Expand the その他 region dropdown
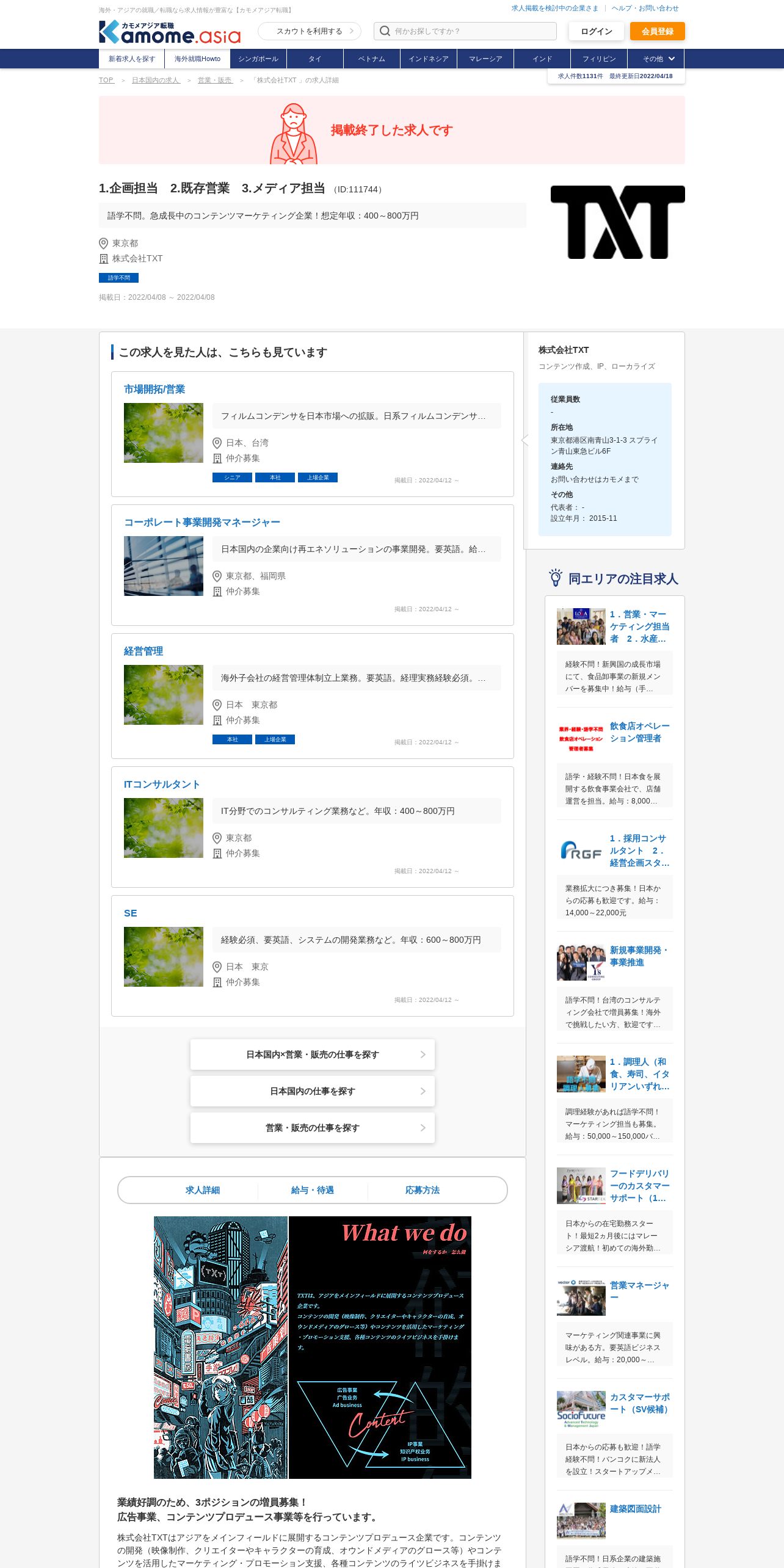This screenshot has height=1568, width=784. click(658, 59)
